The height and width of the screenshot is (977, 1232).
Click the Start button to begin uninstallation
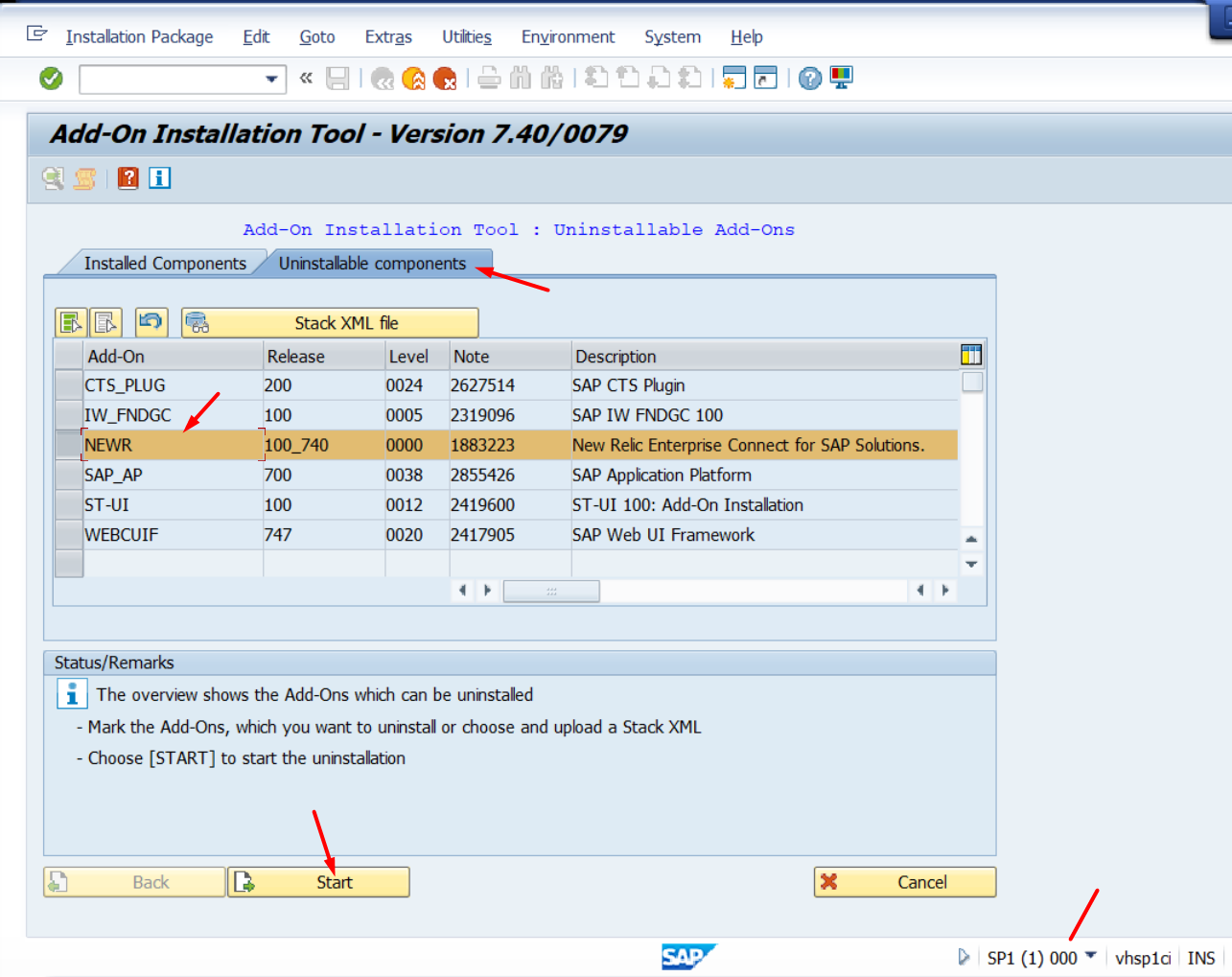[318, 881]
